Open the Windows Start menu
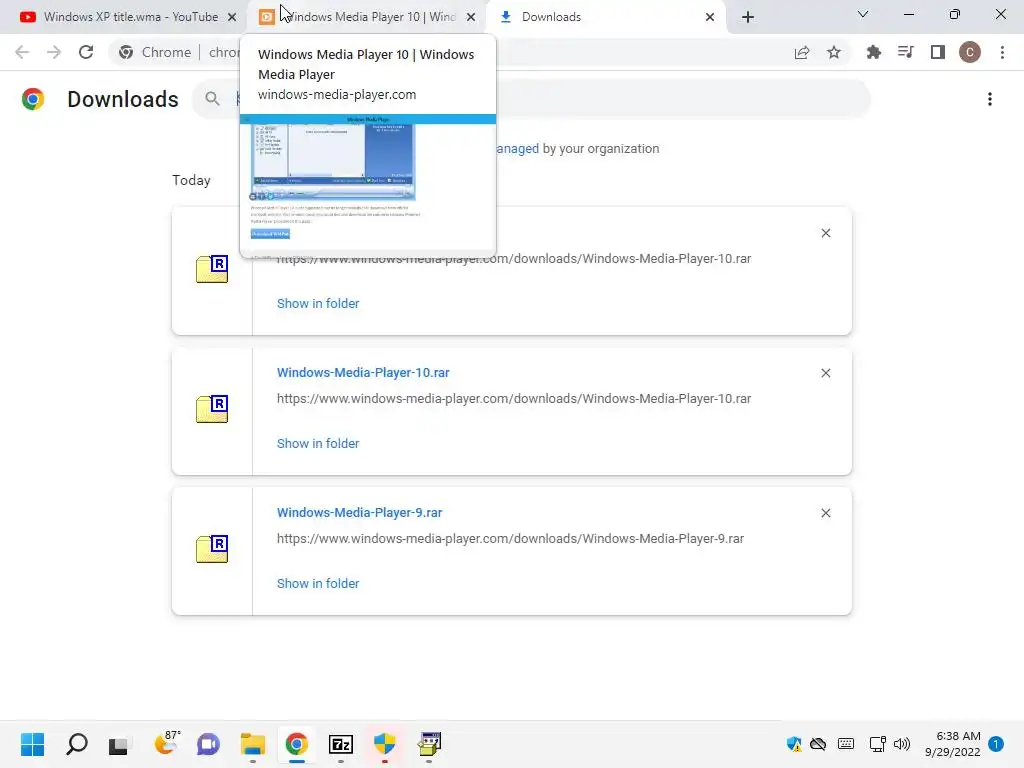 (33, 744)
